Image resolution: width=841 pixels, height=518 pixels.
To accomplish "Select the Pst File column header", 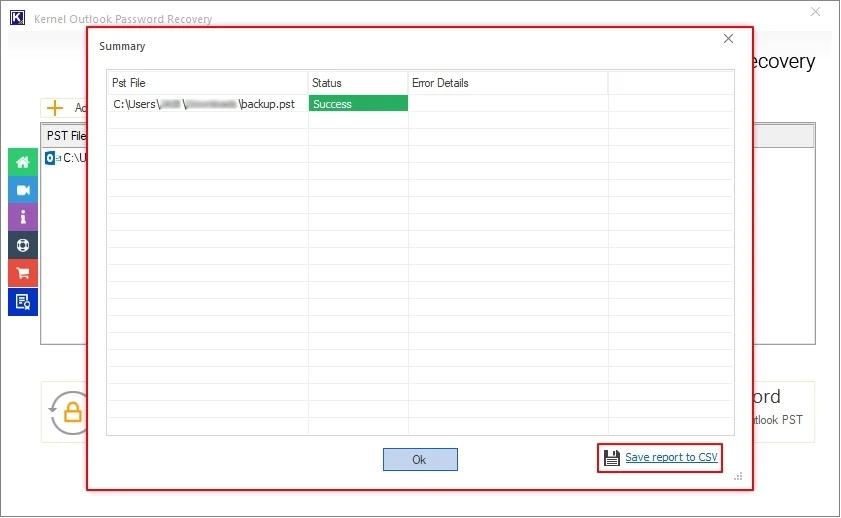I will 207,83.
